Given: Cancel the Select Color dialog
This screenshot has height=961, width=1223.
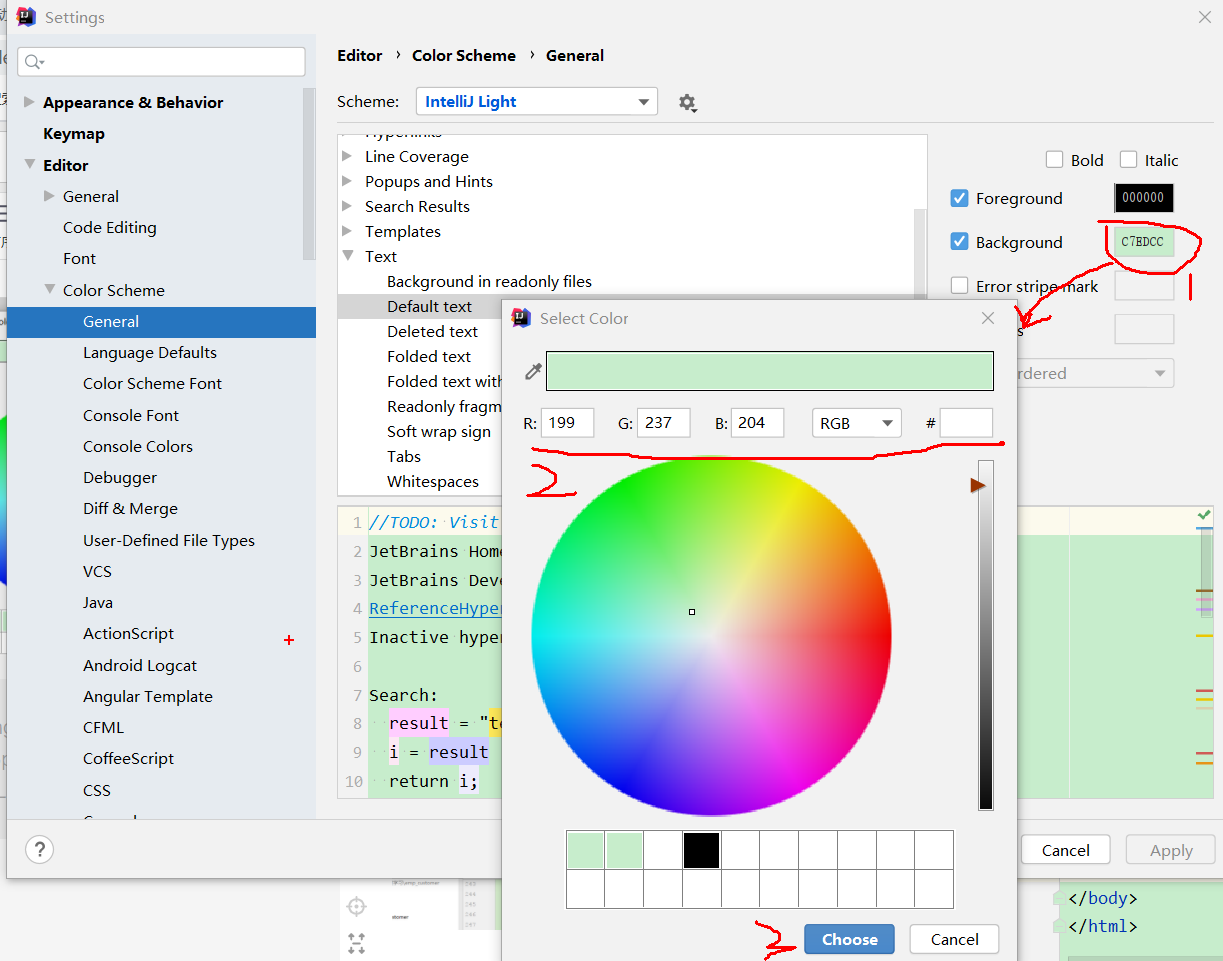Looking at the screenshot, I should tap(954, 939).
